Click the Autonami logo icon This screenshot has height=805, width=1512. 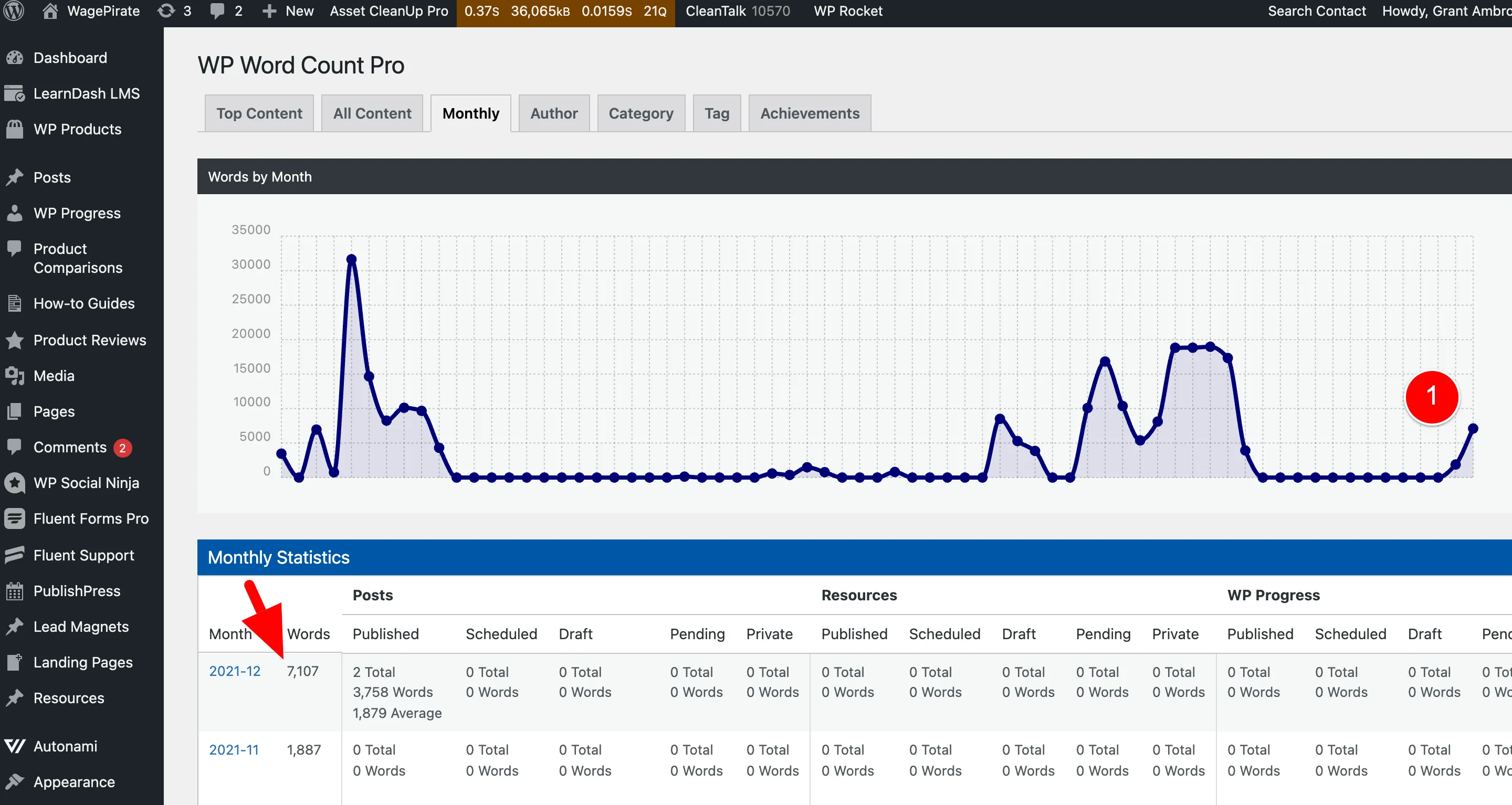click(15, 746)
